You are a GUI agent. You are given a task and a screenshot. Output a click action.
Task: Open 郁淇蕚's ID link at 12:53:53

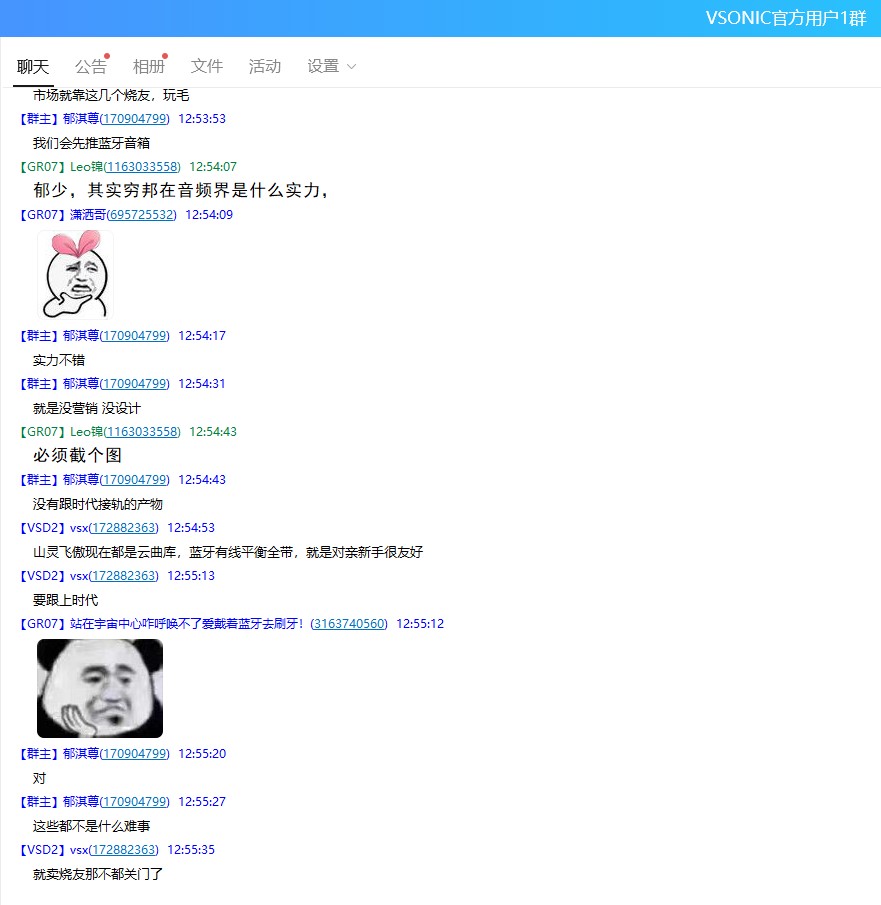tap(134, 119)
